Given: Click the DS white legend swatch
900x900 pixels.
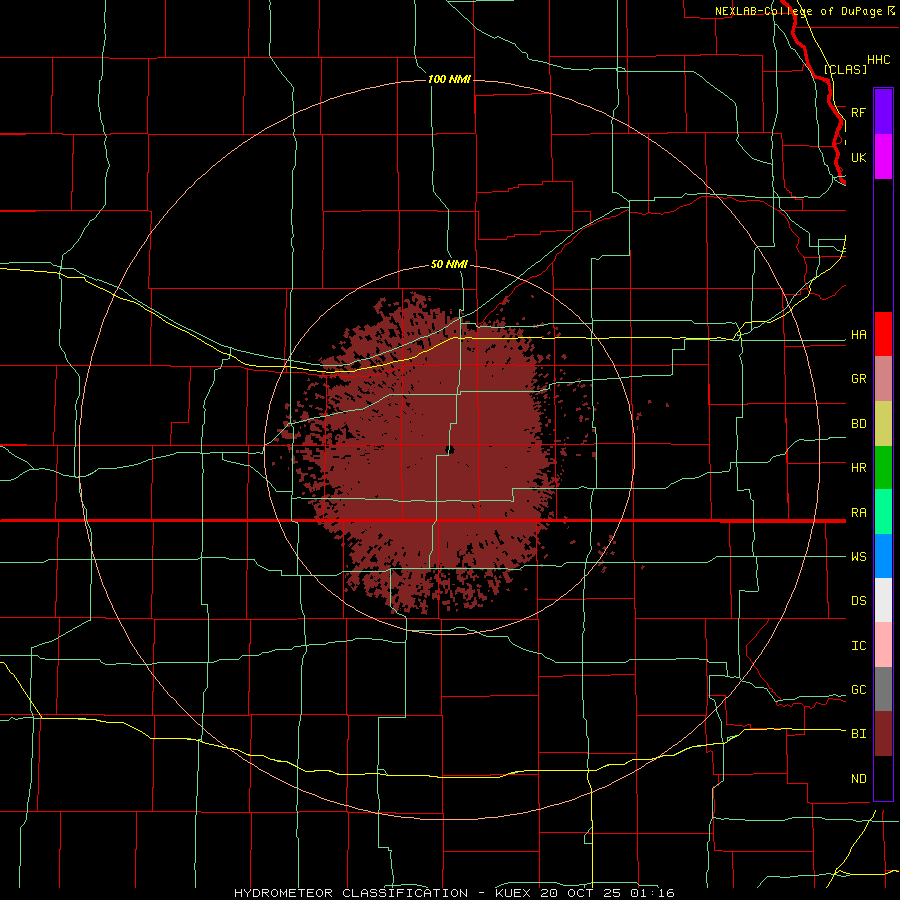Looking at the screenshot, I should (x=883, y=600).
